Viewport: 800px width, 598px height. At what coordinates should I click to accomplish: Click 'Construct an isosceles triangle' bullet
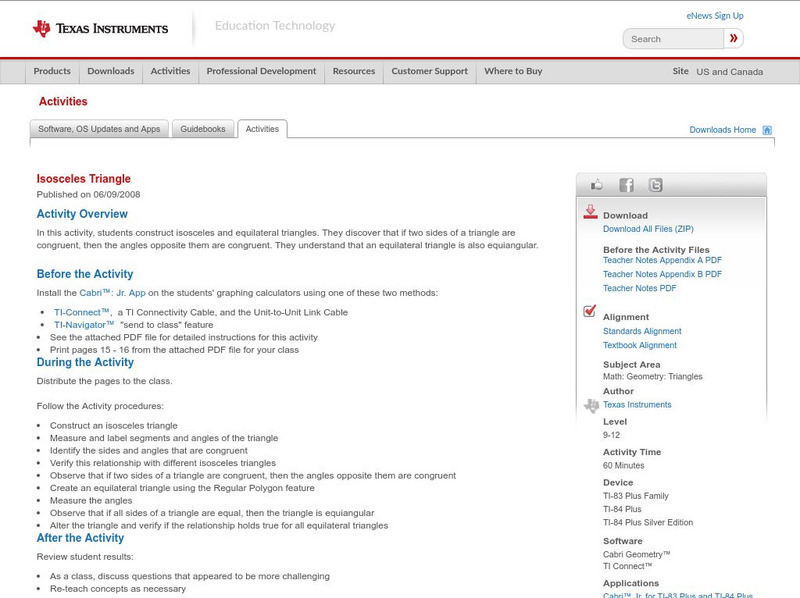point(114,426)
